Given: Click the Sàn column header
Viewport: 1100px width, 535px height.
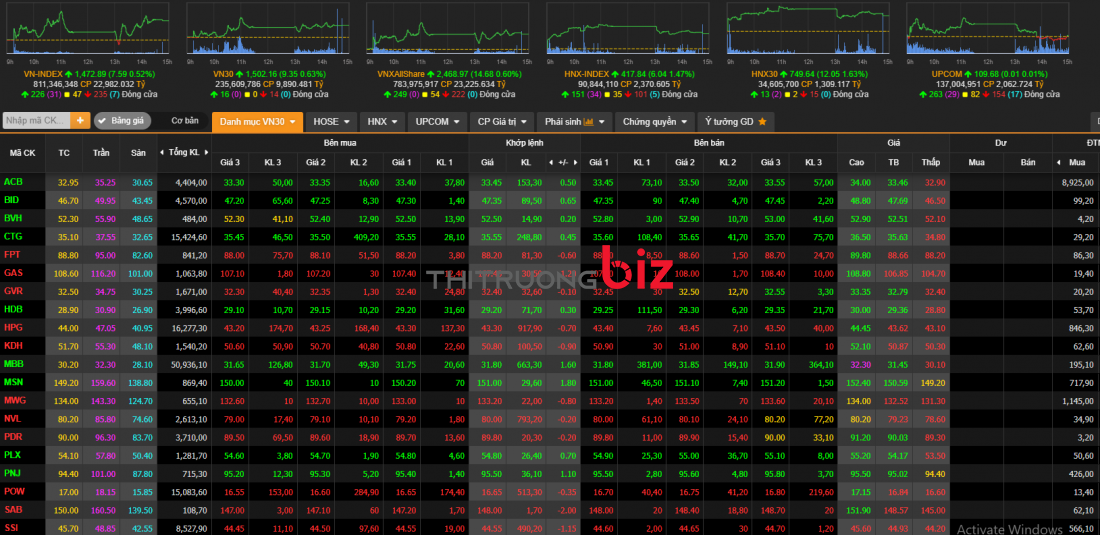Looking at the screenshot, I should [138, 153].
